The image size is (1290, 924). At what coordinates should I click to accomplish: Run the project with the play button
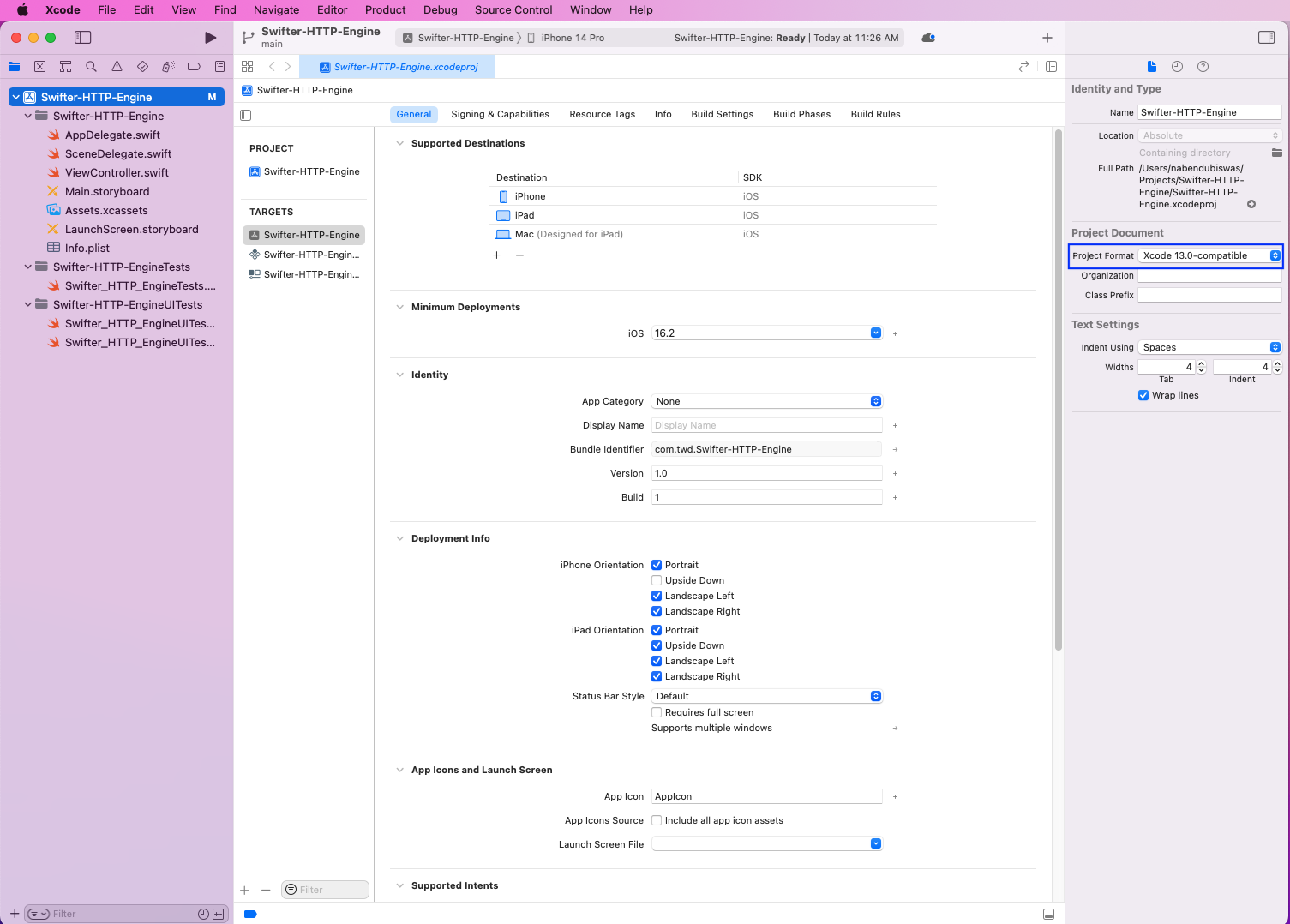(x=210, y=38)
